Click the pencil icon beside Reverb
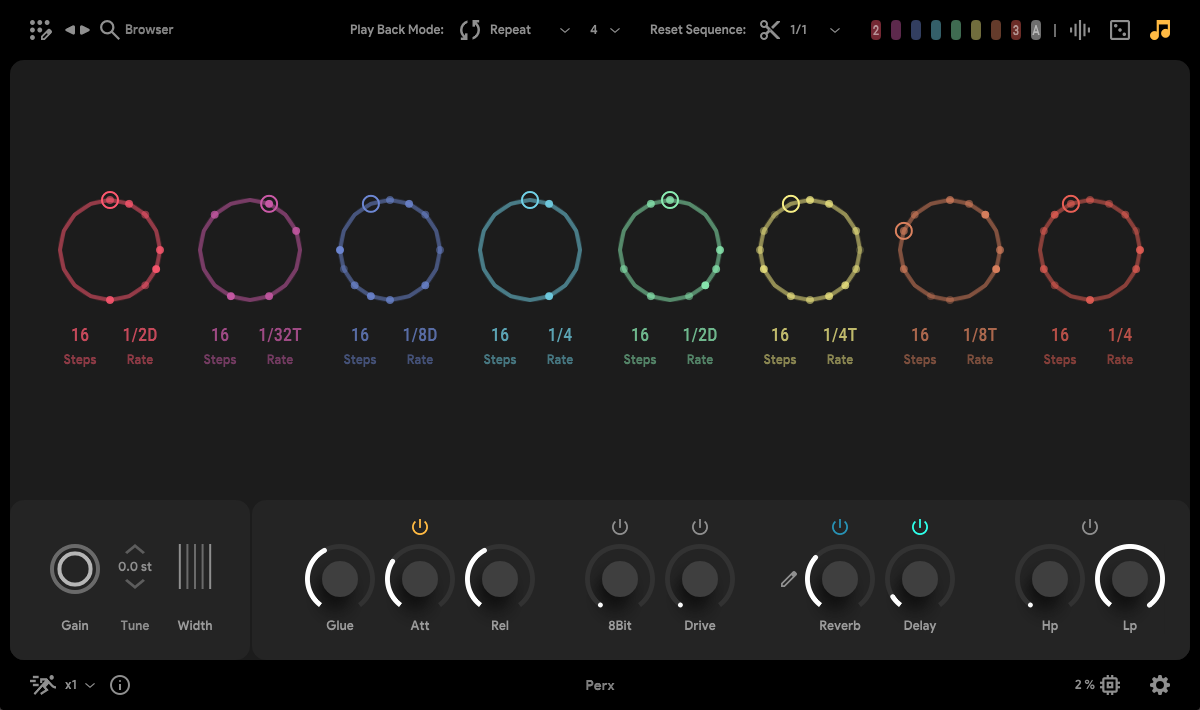This screenshot has width=1200, height=710. tap(789, 579)
